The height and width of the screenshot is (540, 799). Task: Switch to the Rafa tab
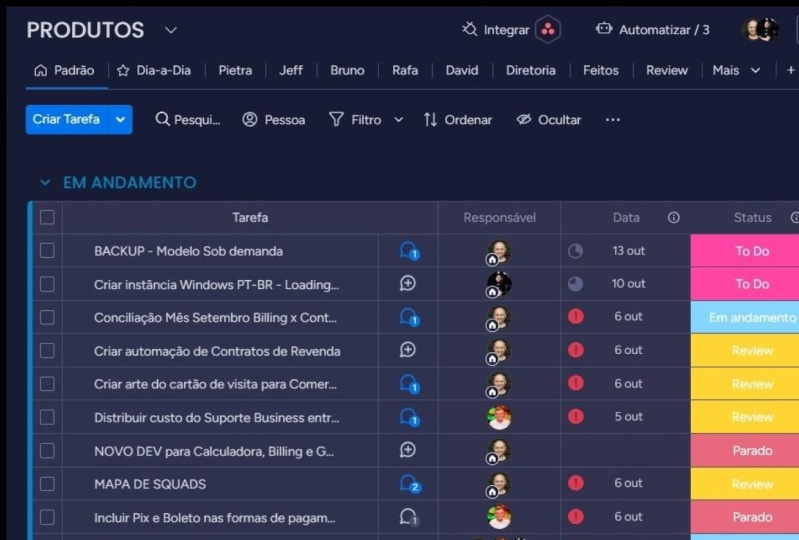point(405,70)
